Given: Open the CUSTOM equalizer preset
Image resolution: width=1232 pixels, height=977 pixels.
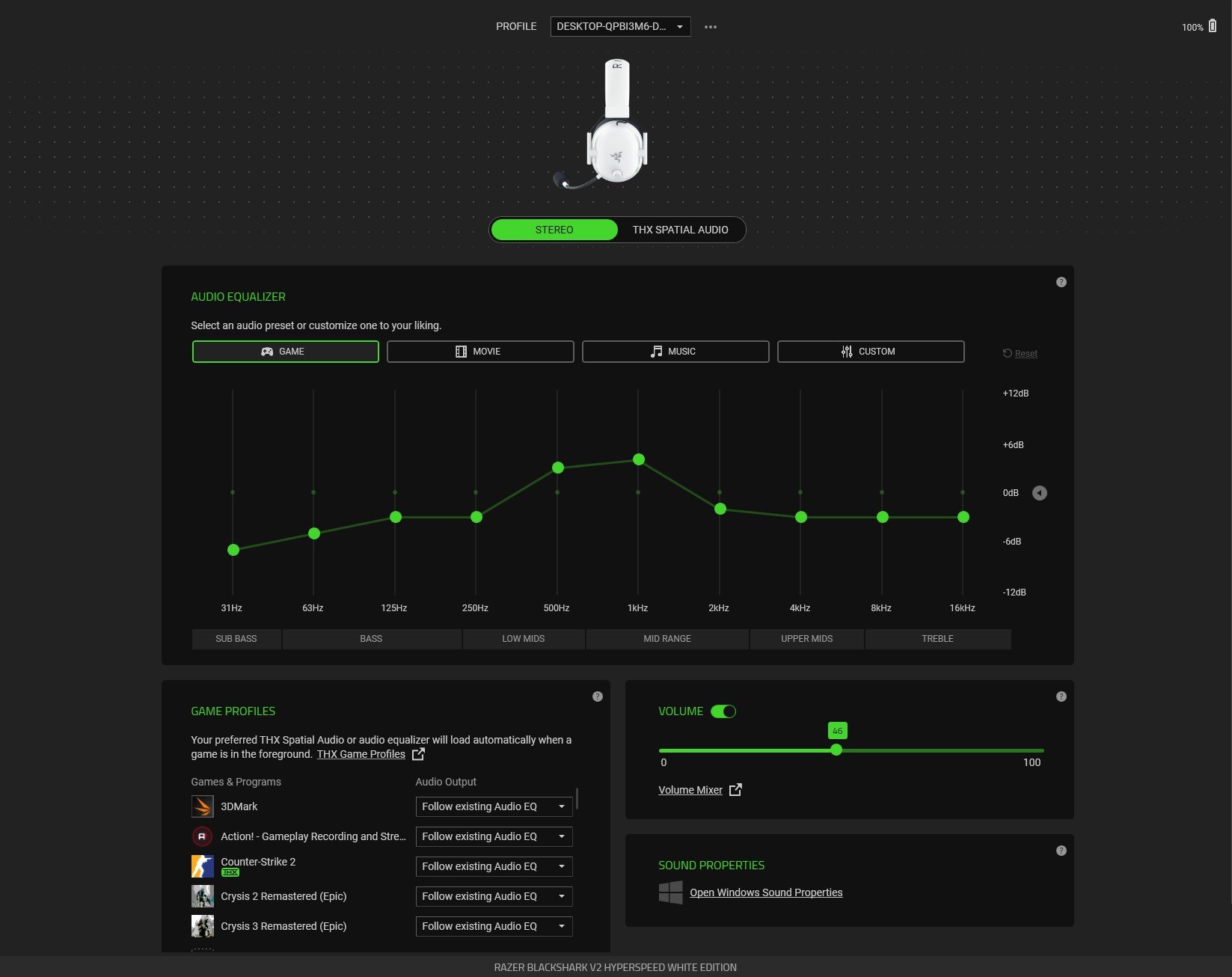Looking at the screenshot, I should 870,351.
